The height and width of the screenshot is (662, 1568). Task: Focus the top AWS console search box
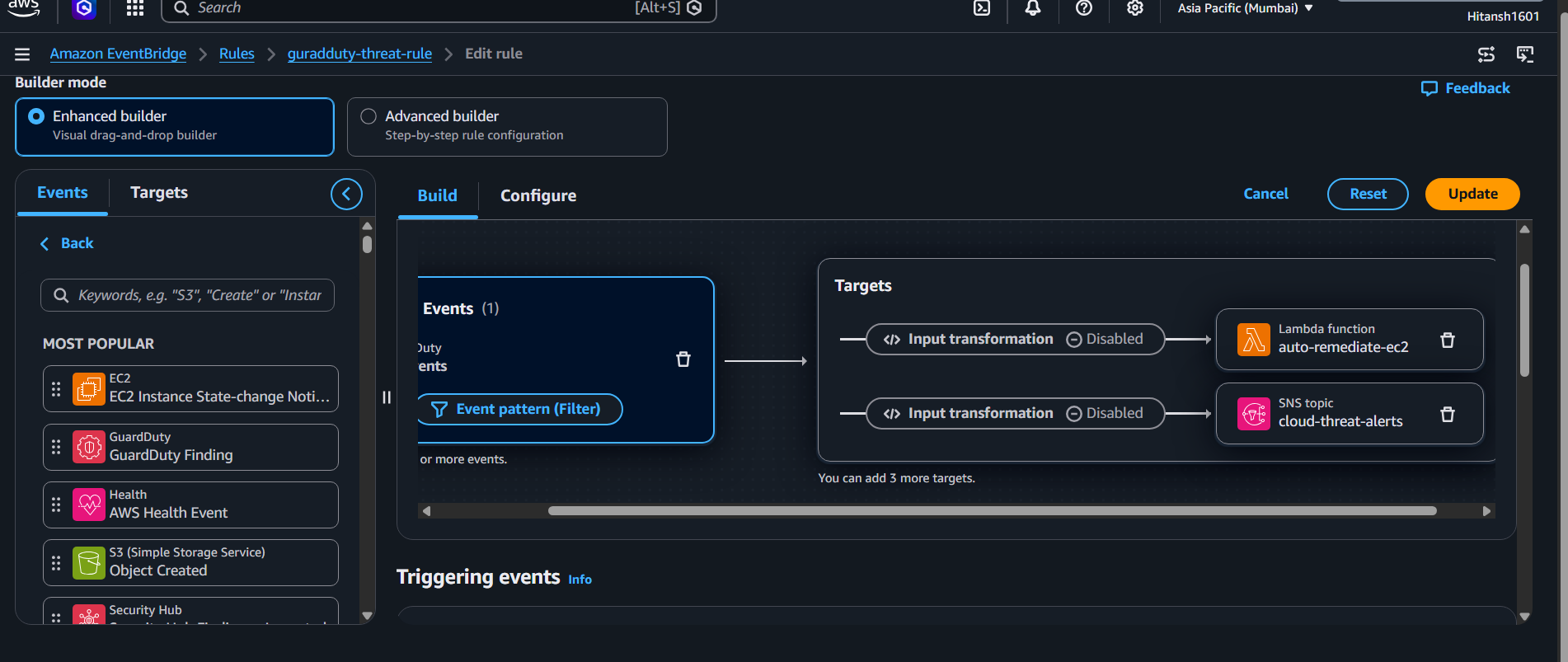[x=439, y=9]
